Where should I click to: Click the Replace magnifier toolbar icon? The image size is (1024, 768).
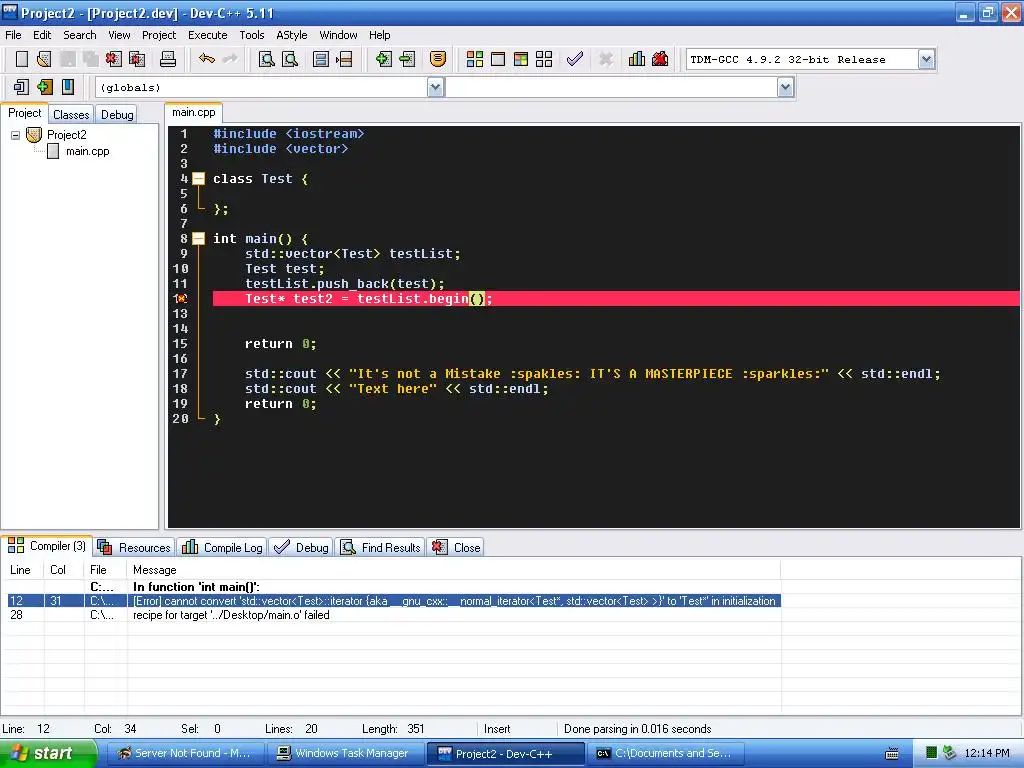pos(290,59)
